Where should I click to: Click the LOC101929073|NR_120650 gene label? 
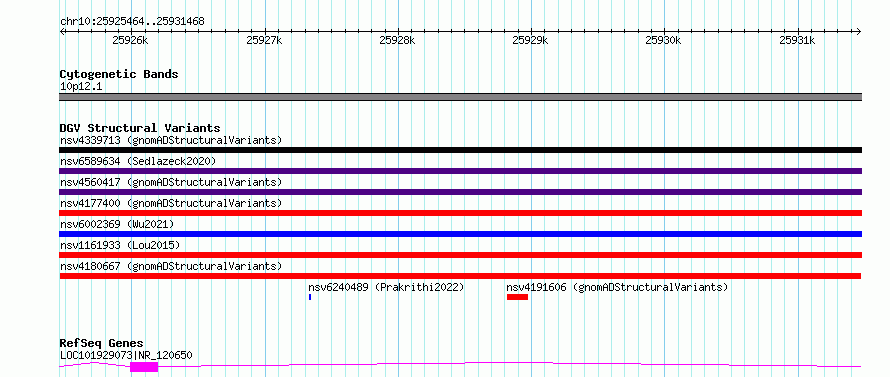(x=126, y=355)
